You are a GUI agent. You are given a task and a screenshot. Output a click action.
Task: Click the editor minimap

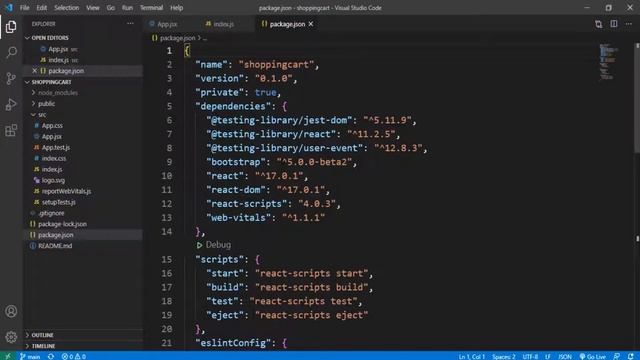click(609, 62)
